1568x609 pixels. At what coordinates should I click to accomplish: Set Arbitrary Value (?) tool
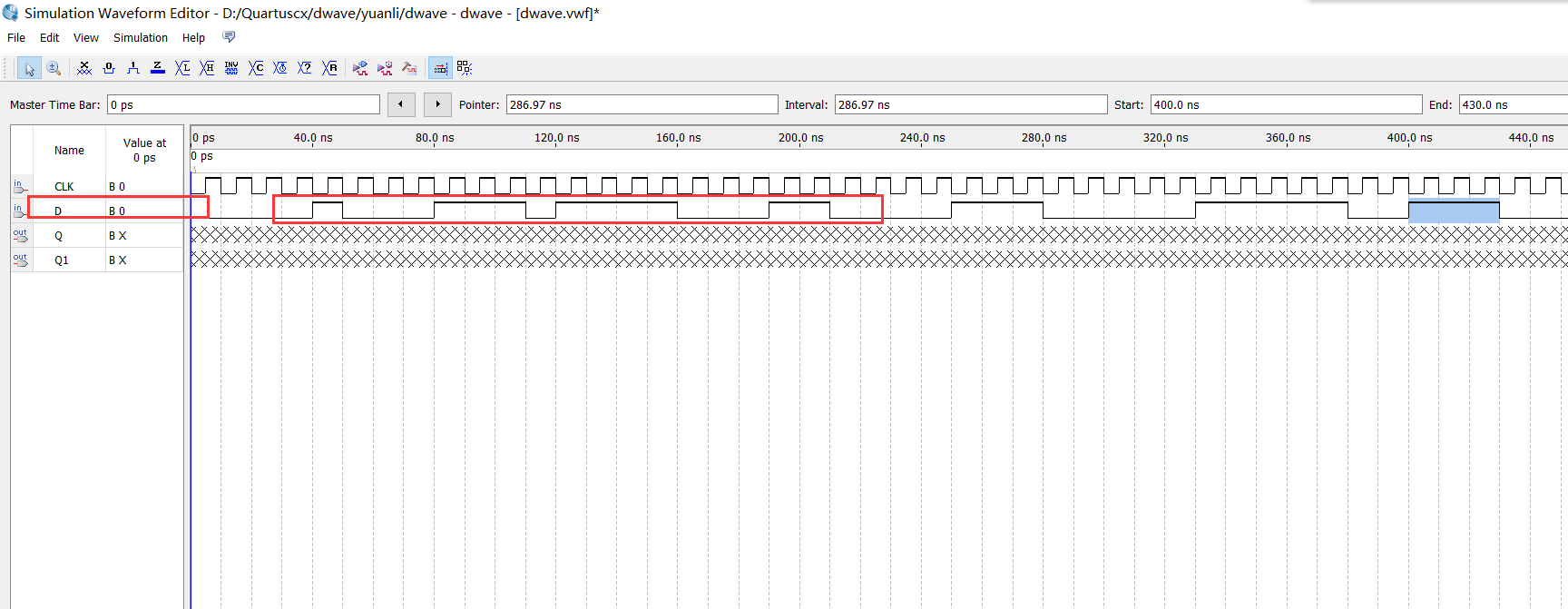[x=305, y=68]
